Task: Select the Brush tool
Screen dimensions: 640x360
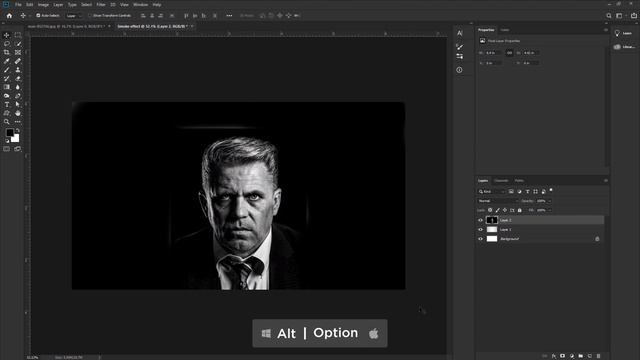Action: 7,70
